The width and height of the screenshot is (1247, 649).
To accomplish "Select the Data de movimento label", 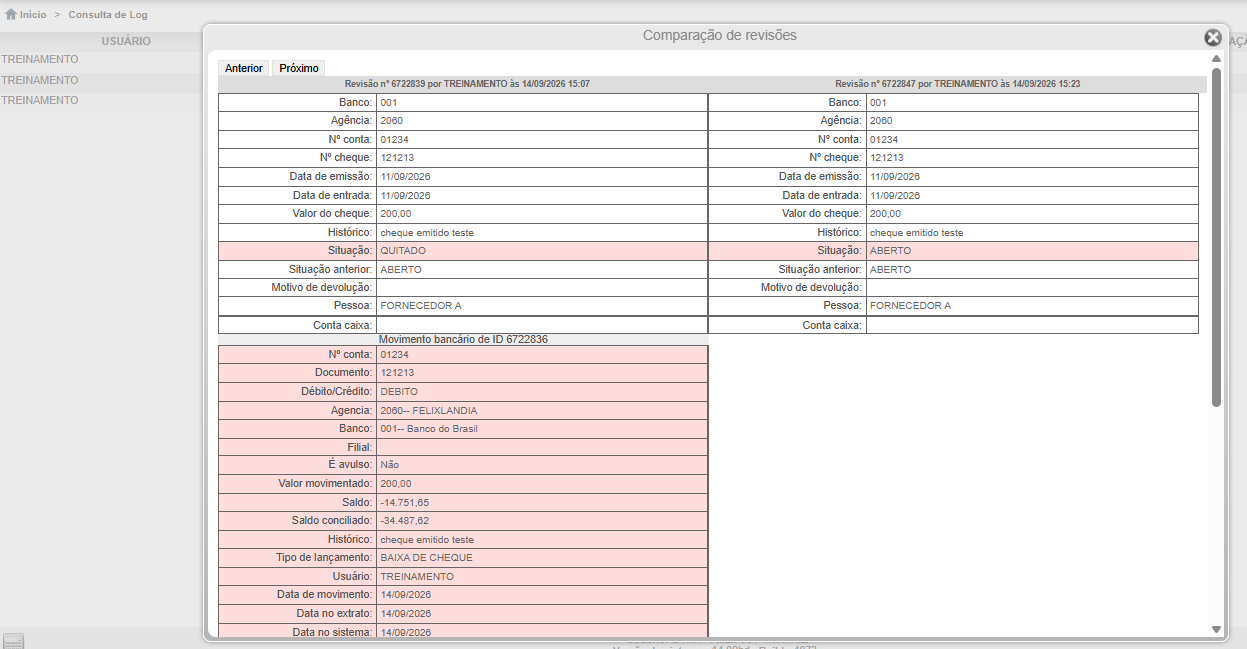I will pyautogui.click(x=325, y=595).
